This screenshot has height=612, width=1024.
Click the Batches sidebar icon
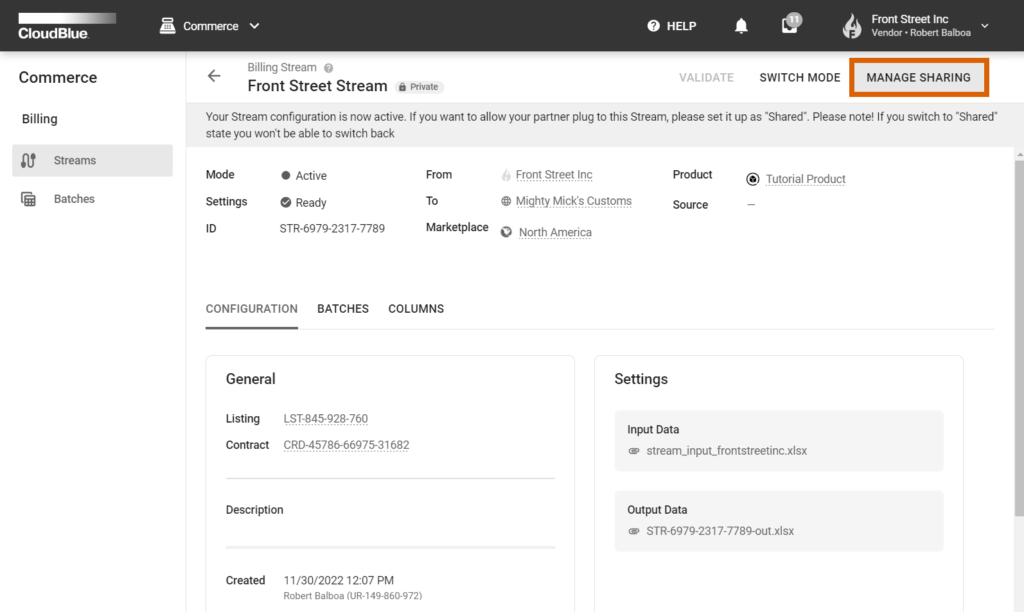pyautogui.click(x=28, y=199)
